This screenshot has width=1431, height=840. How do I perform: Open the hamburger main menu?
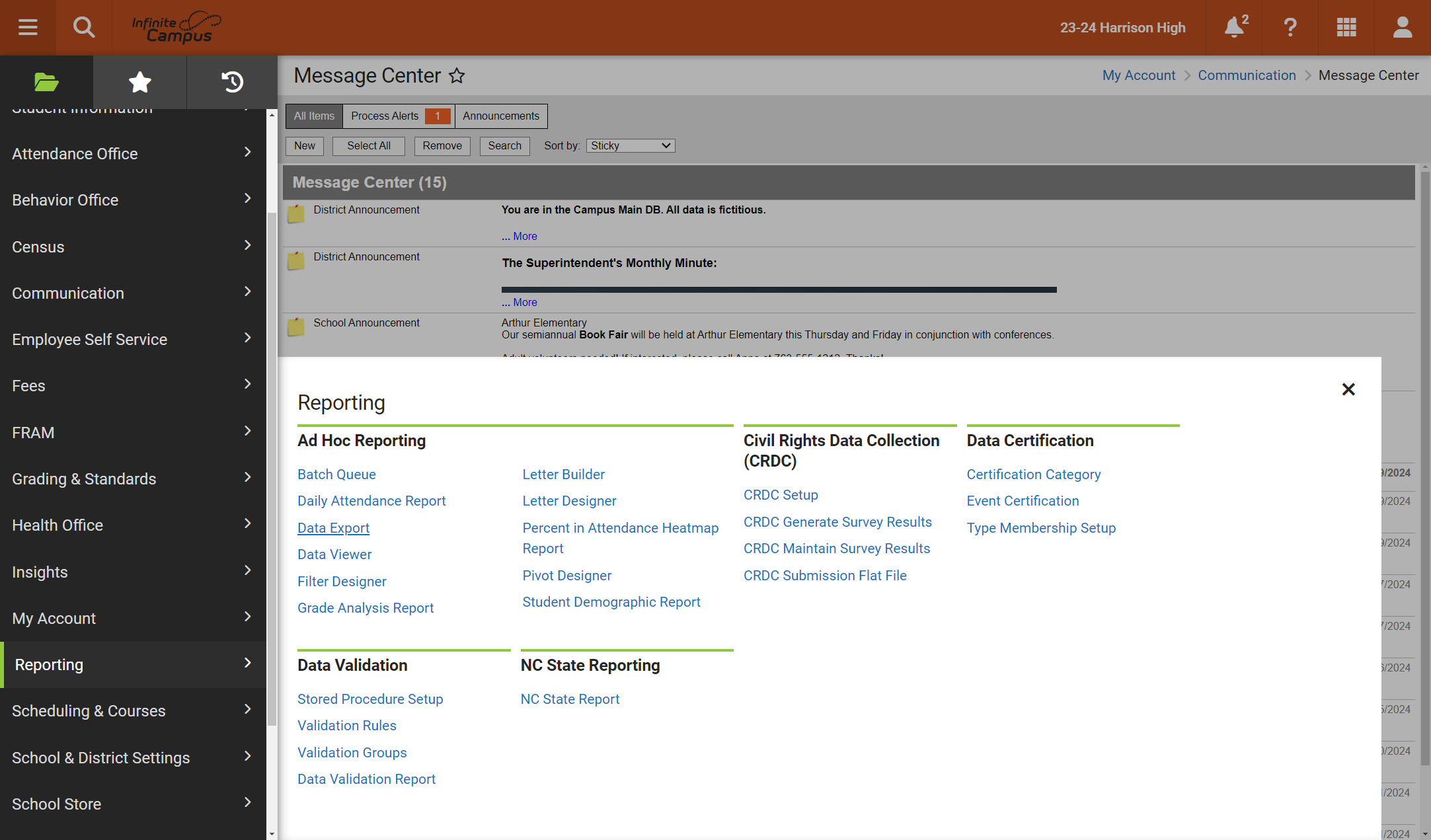(28, 27)
